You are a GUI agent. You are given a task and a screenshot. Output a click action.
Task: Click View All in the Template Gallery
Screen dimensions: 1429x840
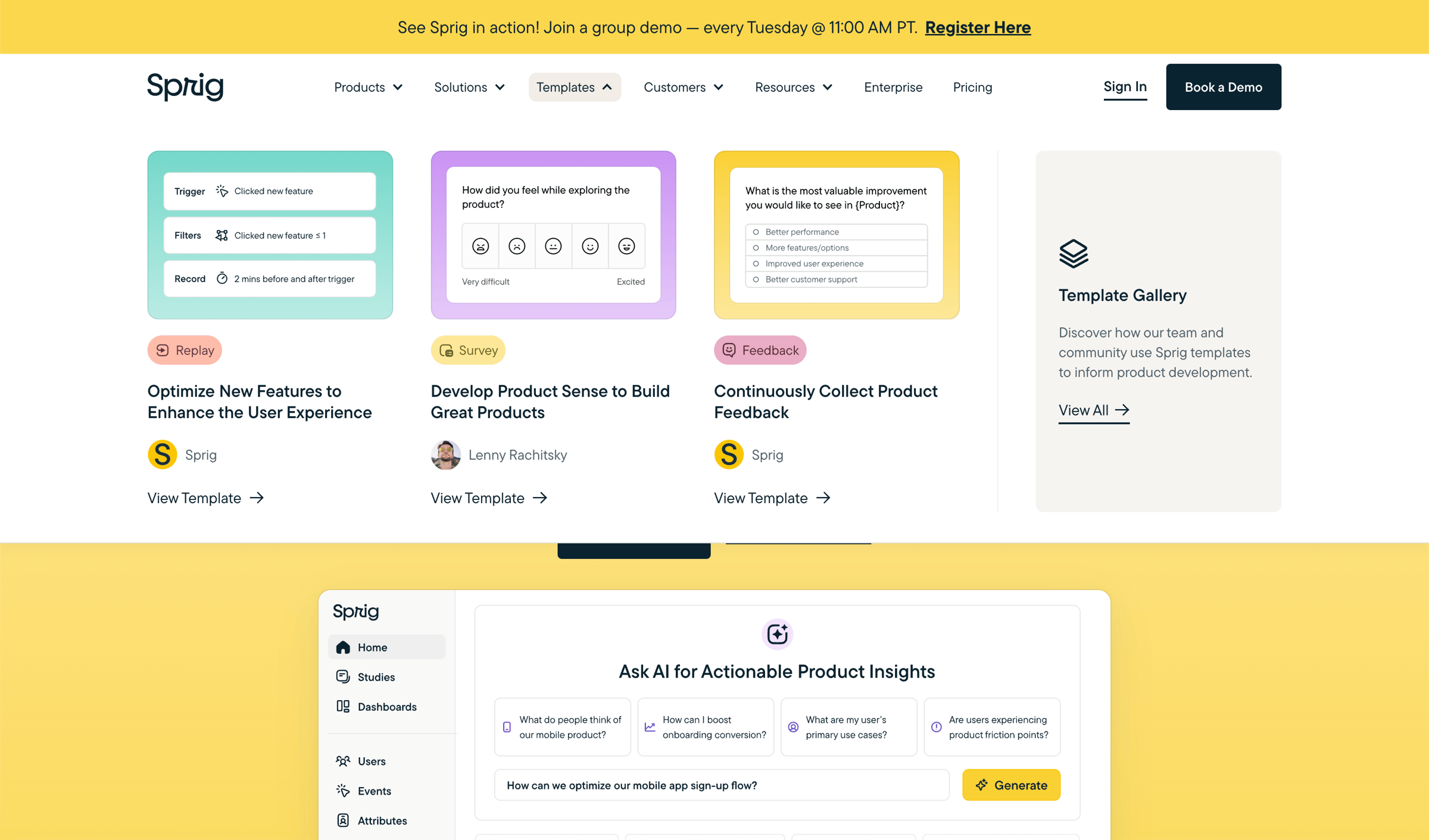point(1094,410)
